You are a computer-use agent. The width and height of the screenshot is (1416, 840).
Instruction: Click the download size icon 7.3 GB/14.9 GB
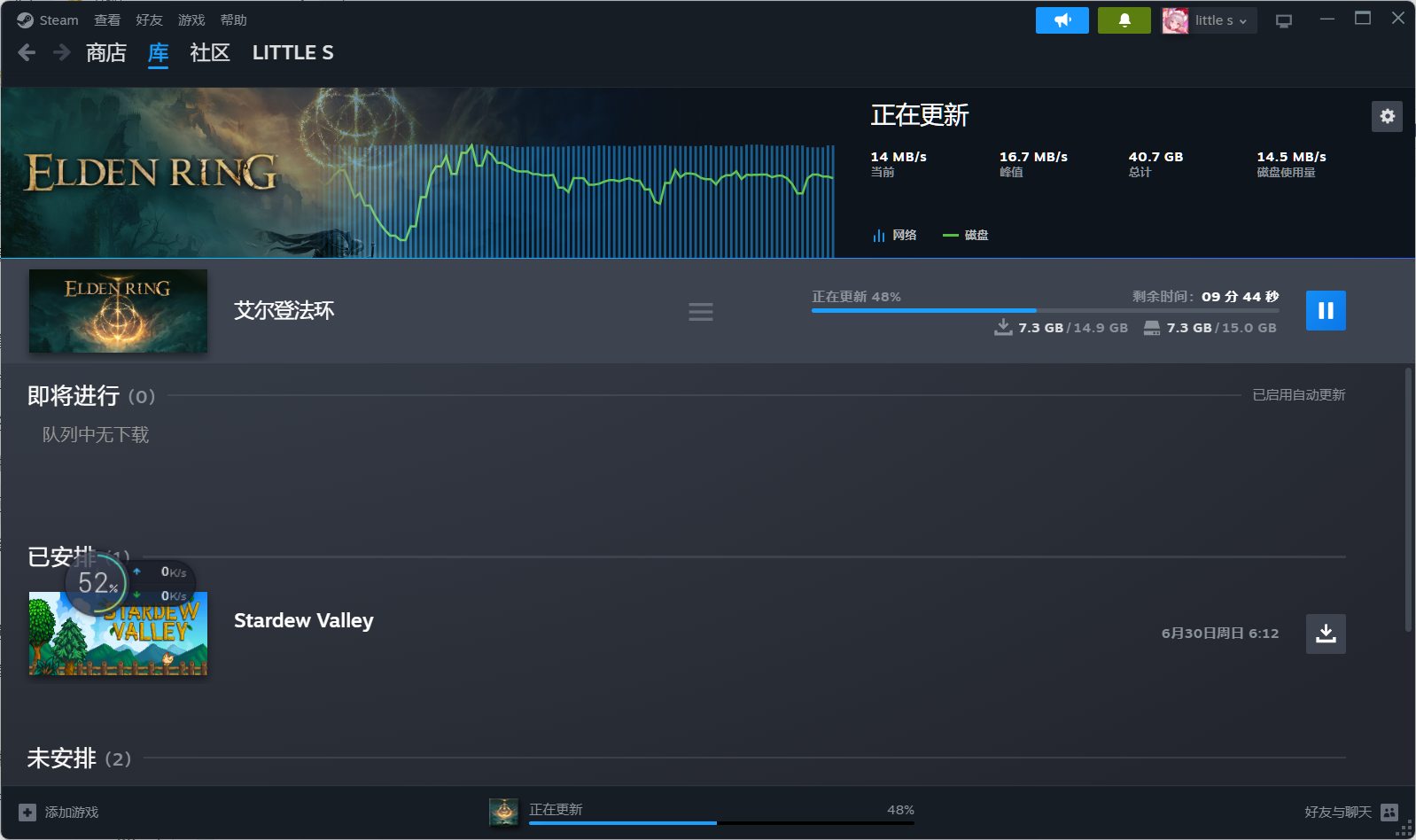1003,327
